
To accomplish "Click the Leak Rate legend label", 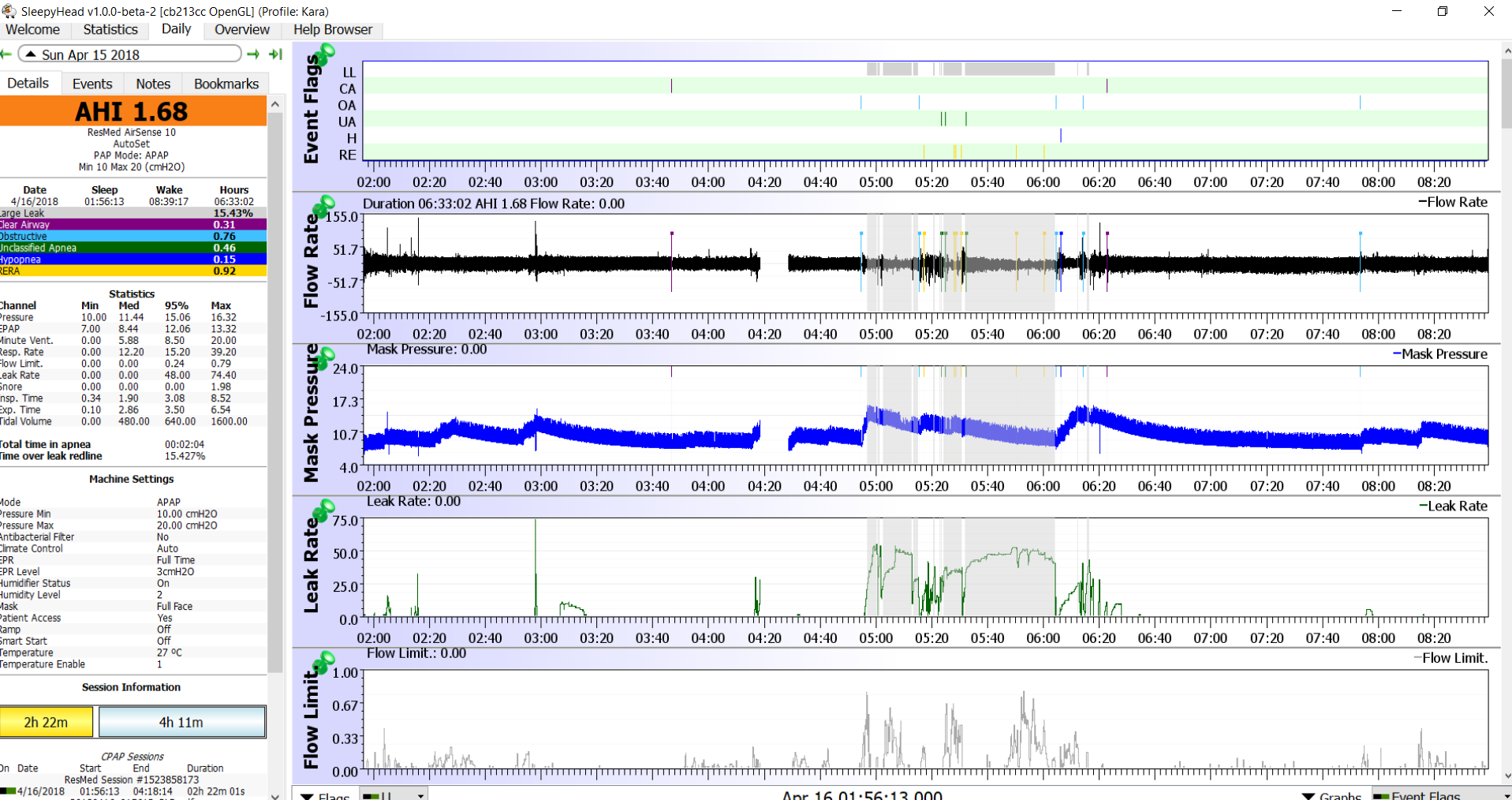I will point(1453,506).
